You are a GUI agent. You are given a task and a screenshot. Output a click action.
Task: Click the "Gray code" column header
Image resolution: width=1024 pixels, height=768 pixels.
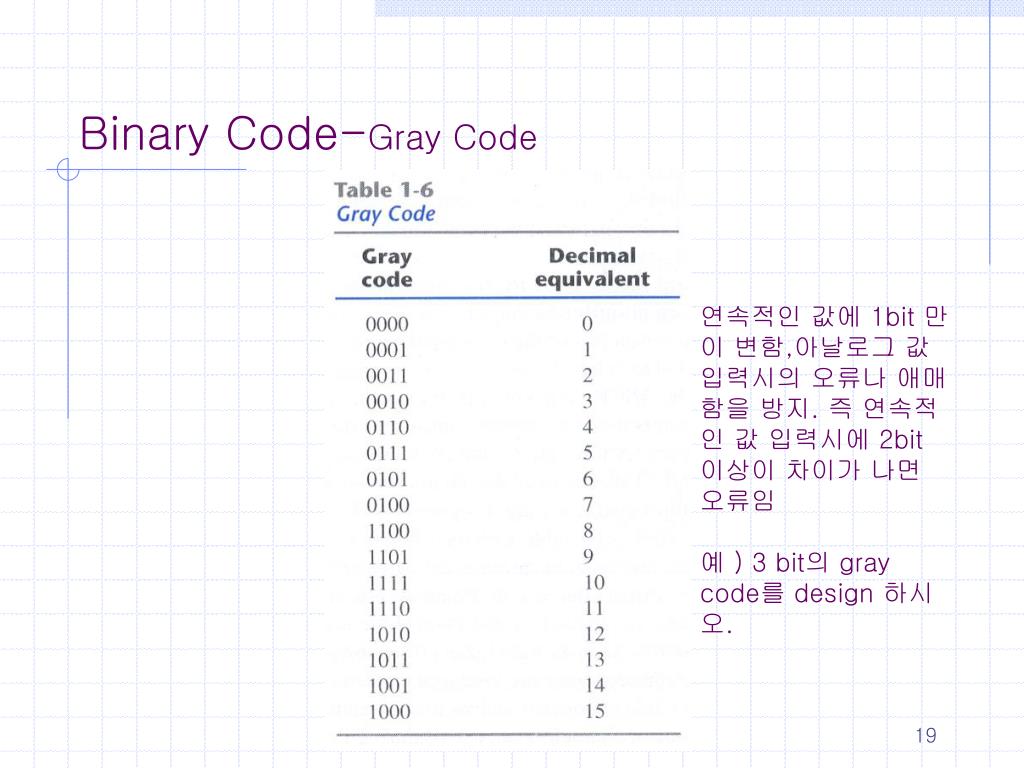tap(387, 268)
